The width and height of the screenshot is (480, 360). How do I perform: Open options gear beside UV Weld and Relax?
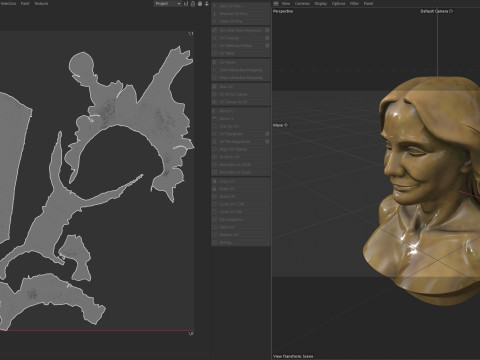coord(267,45)
